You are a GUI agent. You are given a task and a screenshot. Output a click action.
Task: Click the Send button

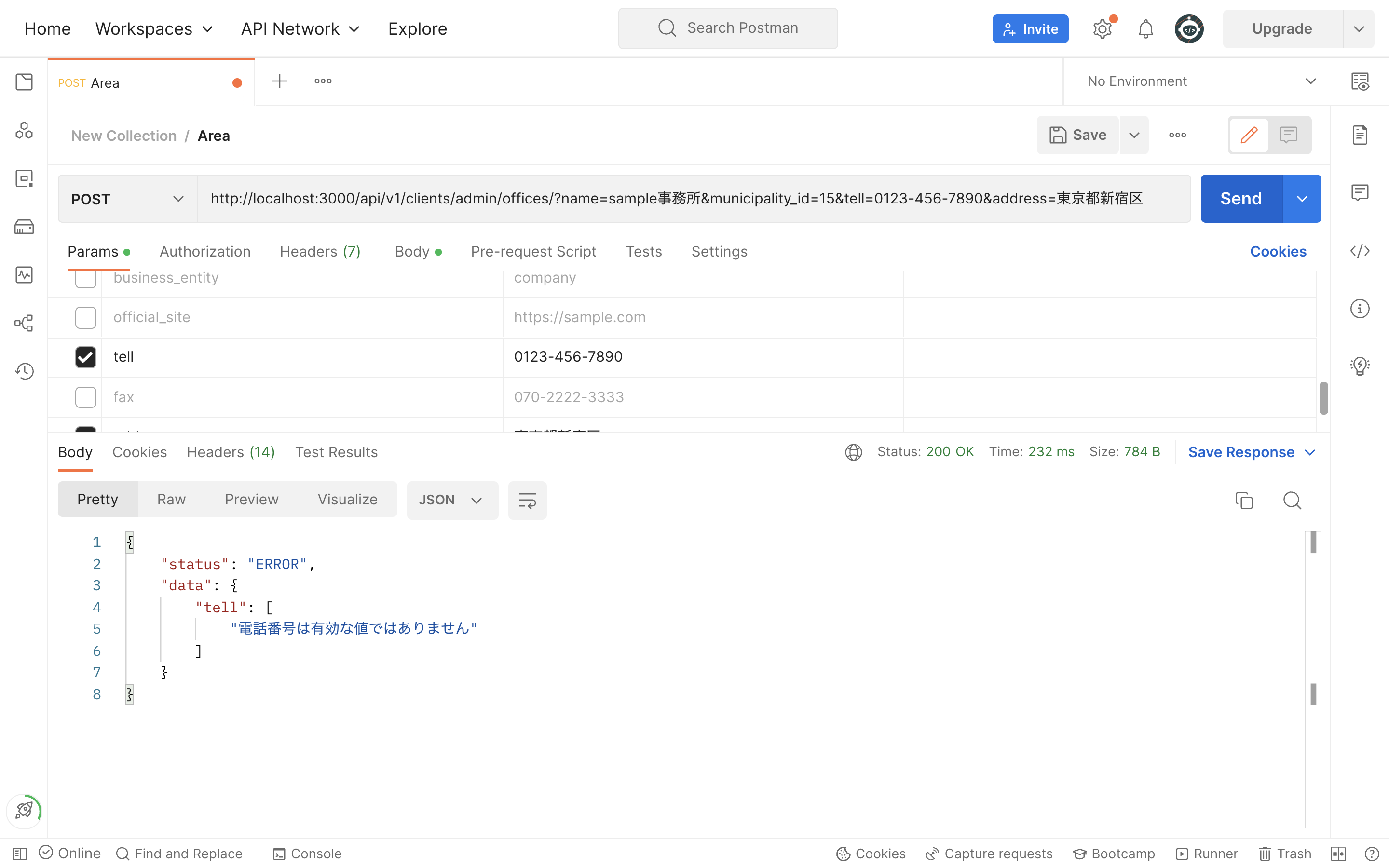coord(1241,199)
